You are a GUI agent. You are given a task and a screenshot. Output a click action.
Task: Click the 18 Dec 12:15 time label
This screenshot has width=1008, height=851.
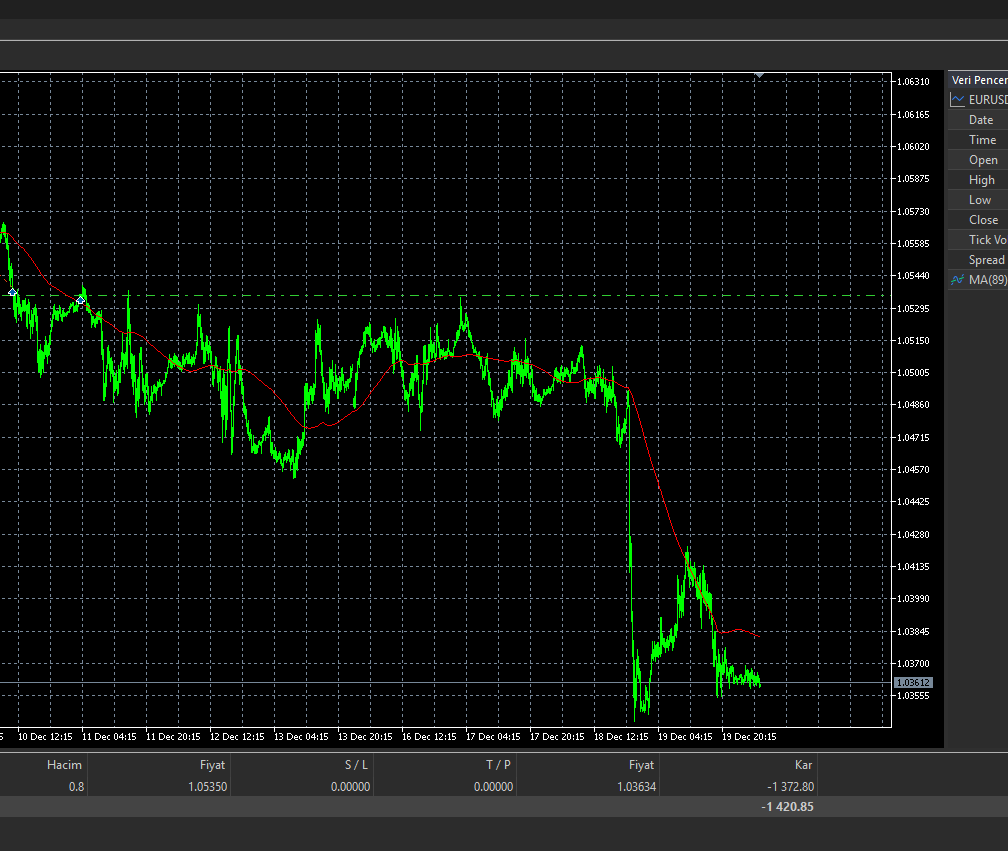pos(621,737)
